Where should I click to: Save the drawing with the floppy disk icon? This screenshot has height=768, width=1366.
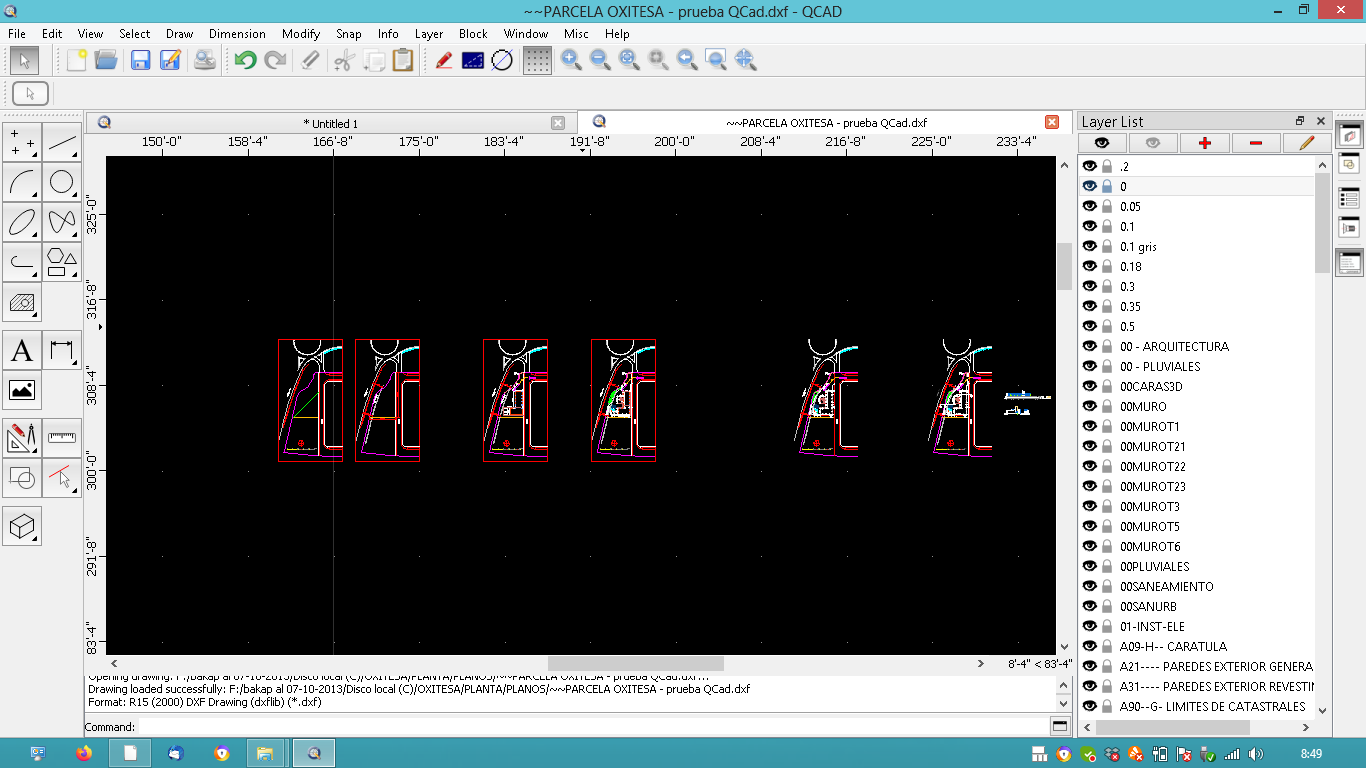141,60
